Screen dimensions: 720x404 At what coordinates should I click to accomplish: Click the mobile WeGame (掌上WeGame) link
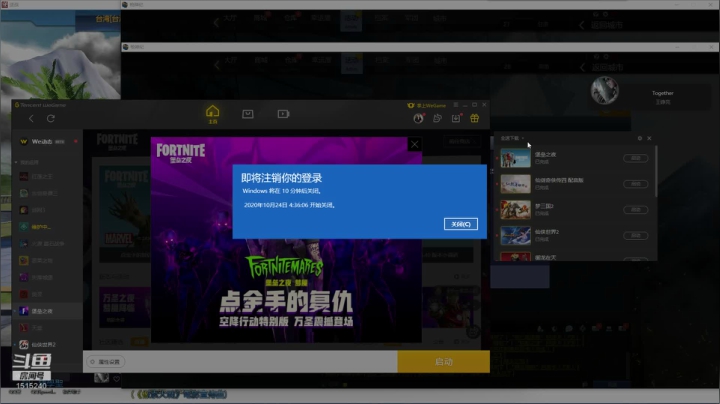(x=427, y=106)
